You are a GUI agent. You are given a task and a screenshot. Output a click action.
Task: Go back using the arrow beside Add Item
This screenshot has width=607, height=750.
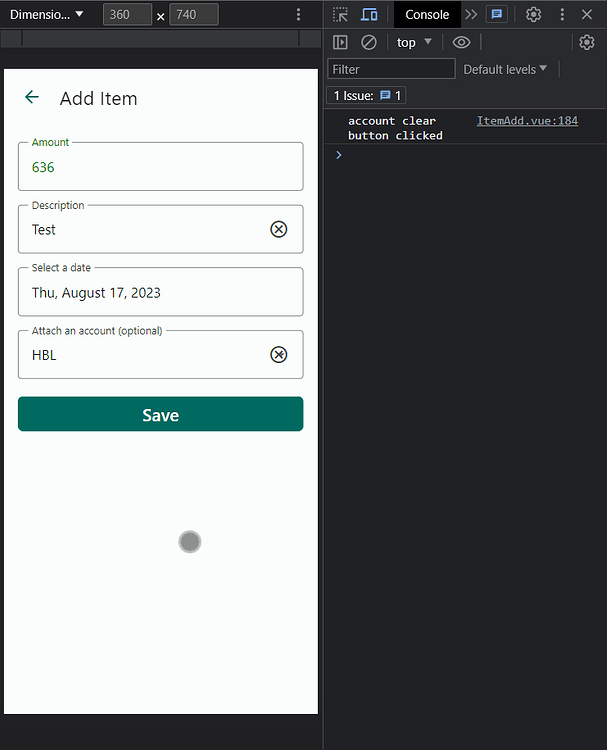32,97
